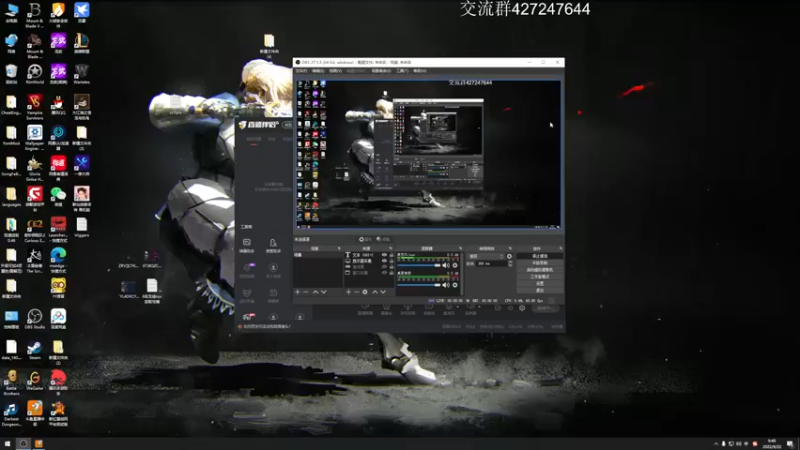800x450 pixels.
Task: Click 工作室模式 button
Action: click(540, 277)
